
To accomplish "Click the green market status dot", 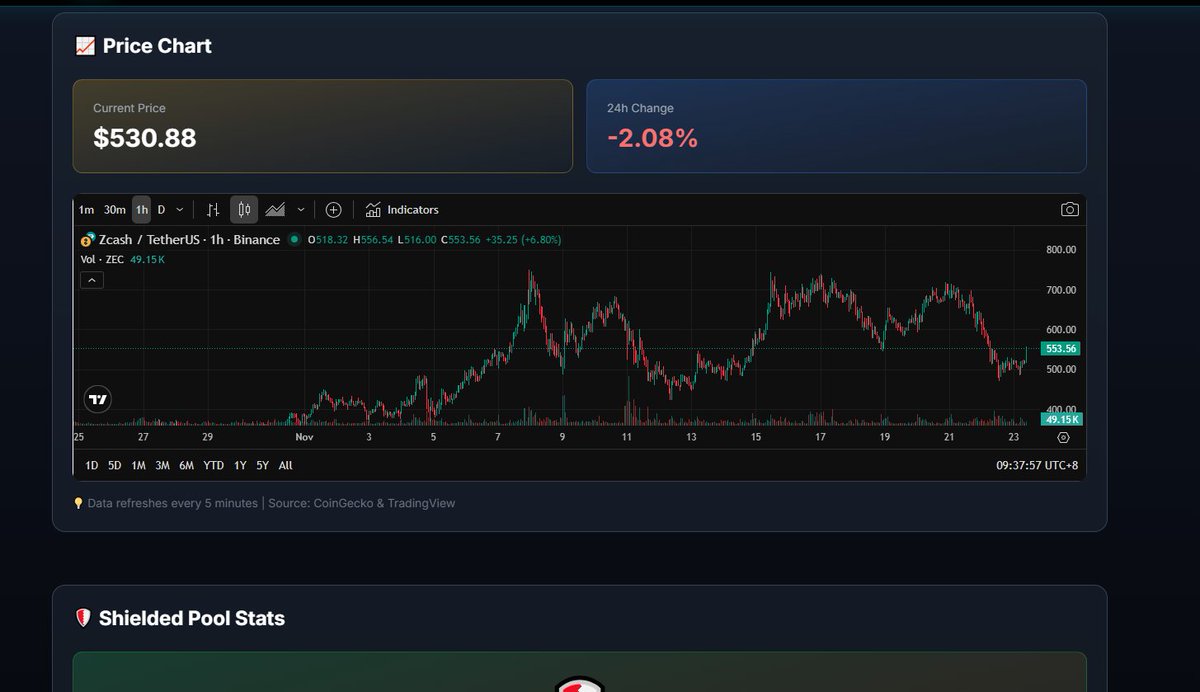I will click(x=294, y=240).
